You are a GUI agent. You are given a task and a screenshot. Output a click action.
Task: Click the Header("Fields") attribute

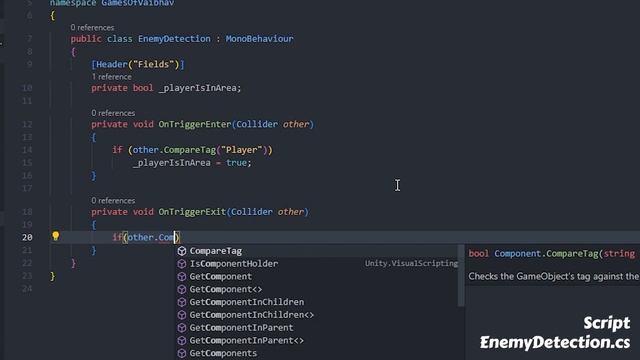point(138,64)
